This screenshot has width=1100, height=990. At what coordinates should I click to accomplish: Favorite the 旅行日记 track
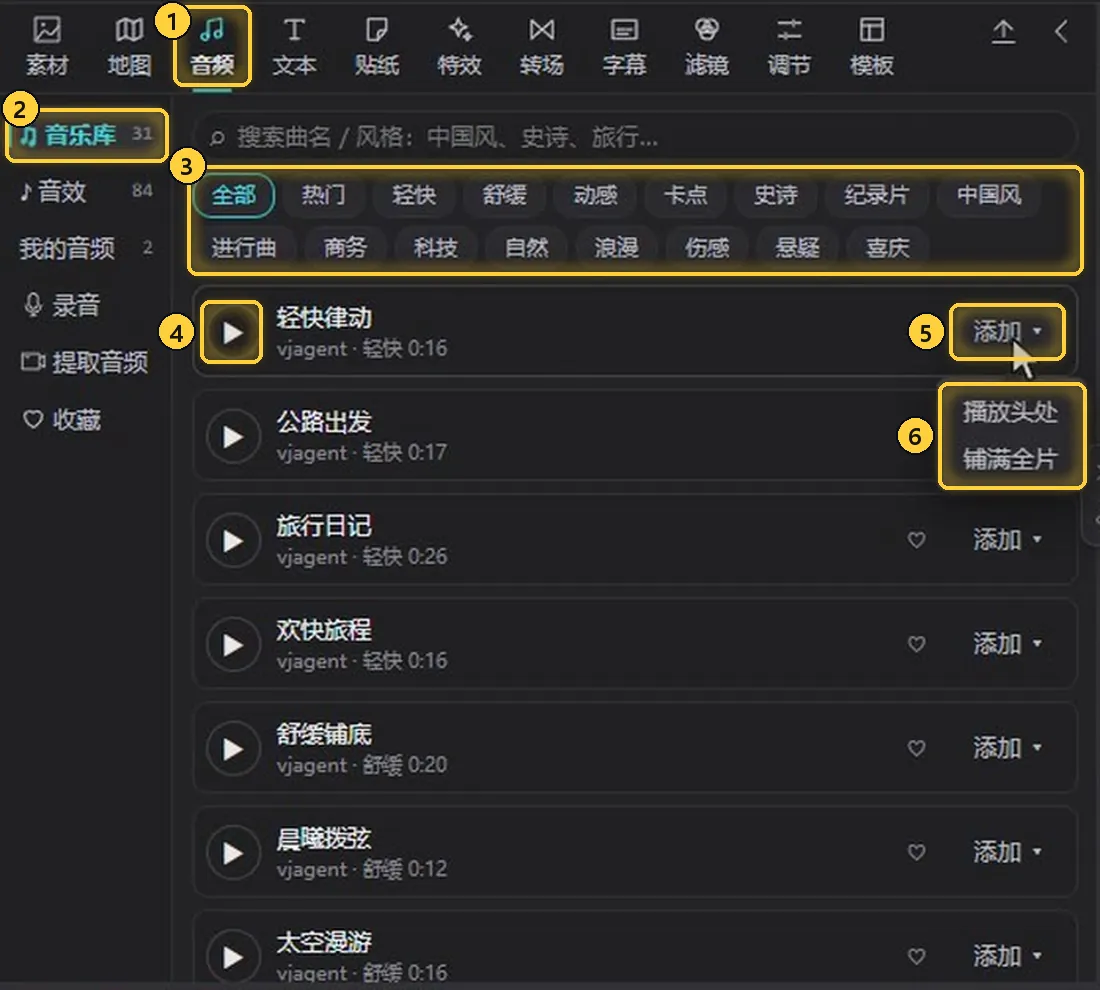coord(916,540)
